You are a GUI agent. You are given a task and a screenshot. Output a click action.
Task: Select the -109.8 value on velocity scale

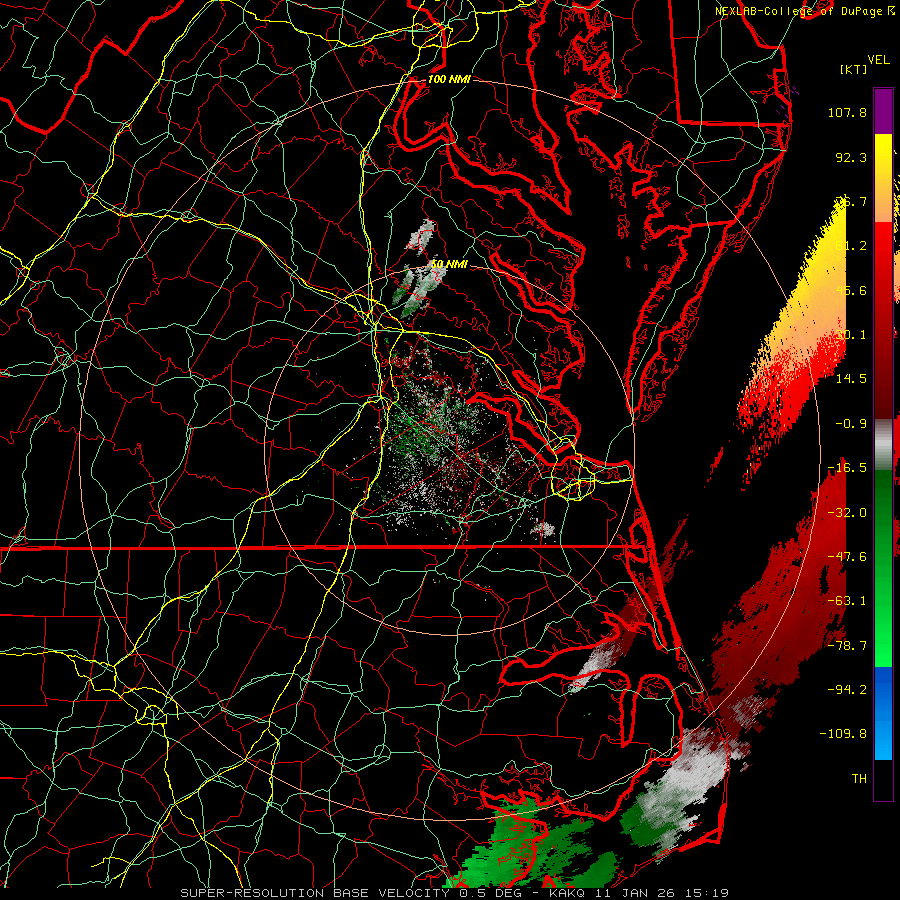pyautogui.click(x=843, y=734)
